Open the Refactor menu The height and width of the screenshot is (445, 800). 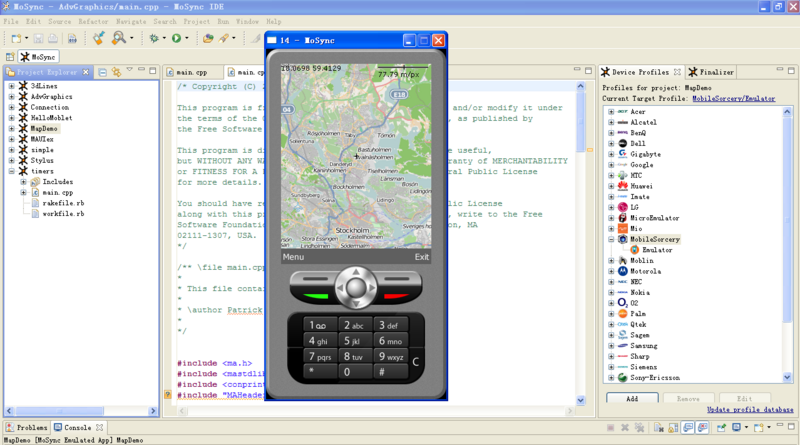coord(93,21)
